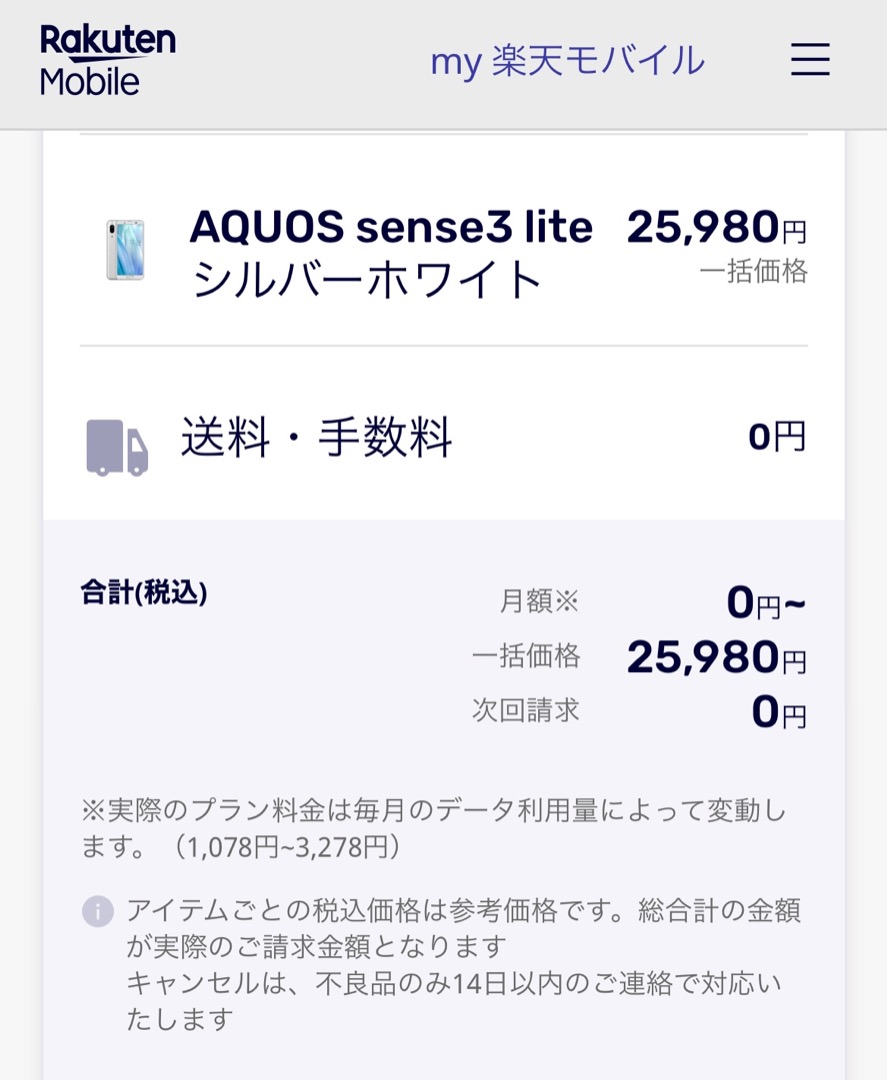Open the hamburger menu

[x=810, y=59]
